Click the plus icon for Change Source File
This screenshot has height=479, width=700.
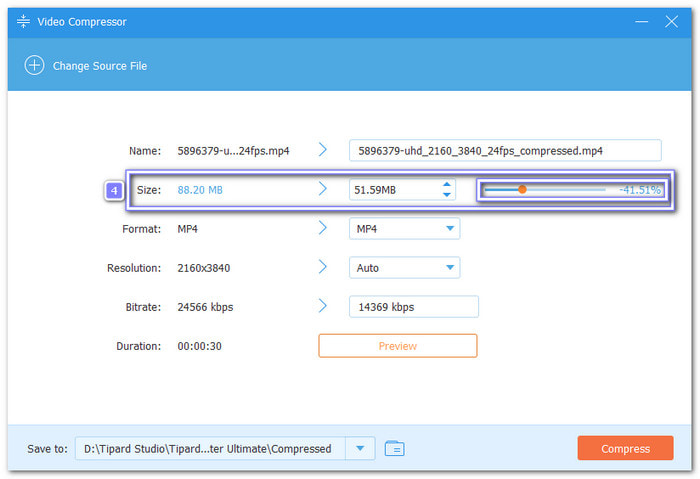click(x=35, y=66)
